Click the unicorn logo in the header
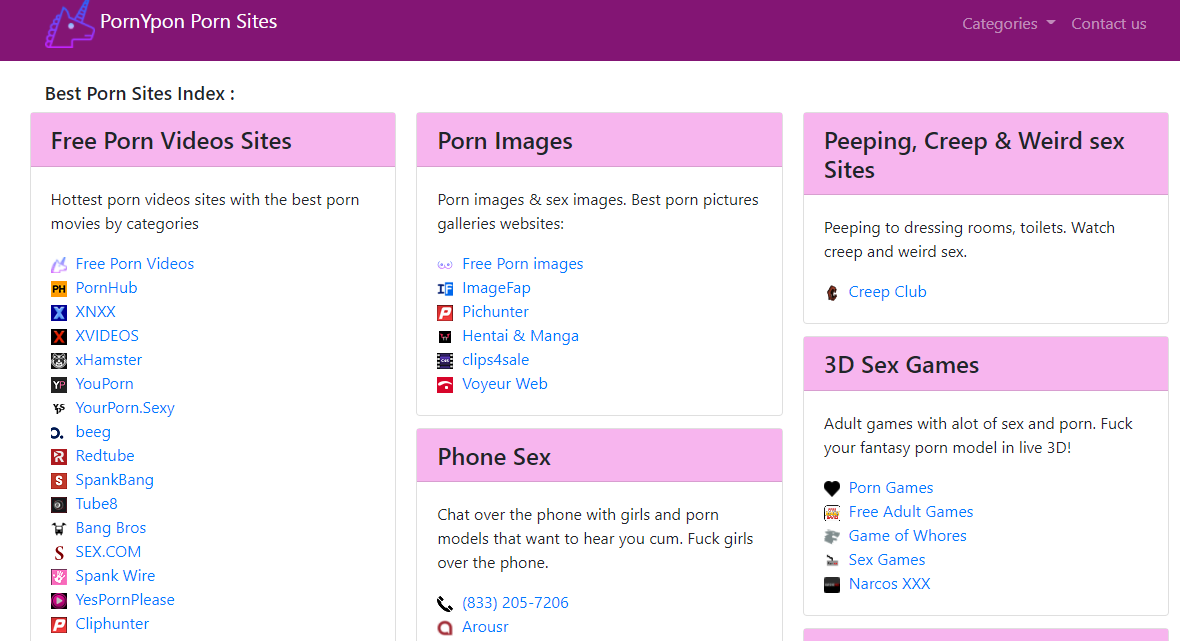 [x=69, y=25]
